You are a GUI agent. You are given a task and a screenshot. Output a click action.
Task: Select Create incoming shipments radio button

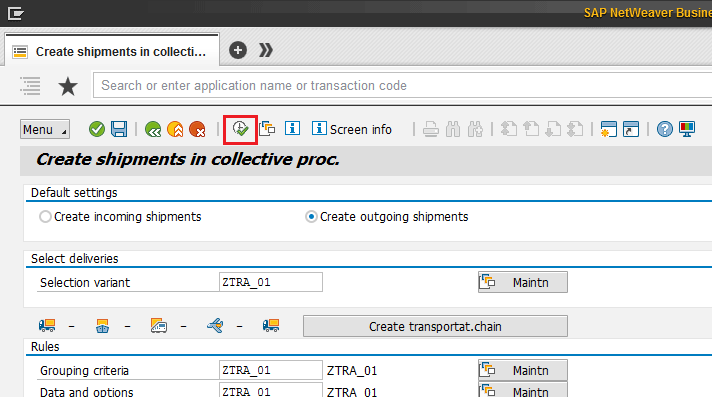click(x=45, y=217)
